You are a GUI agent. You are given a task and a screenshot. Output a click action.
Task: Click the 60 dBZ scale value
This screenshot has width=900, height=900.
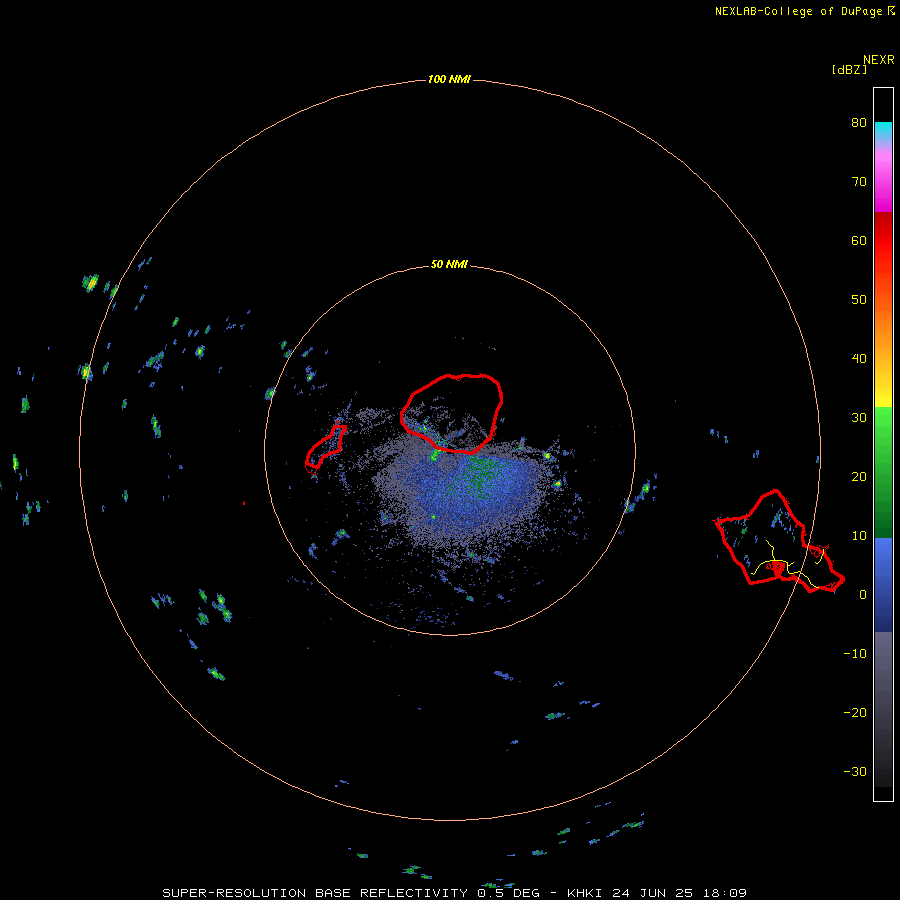[859, 240]
